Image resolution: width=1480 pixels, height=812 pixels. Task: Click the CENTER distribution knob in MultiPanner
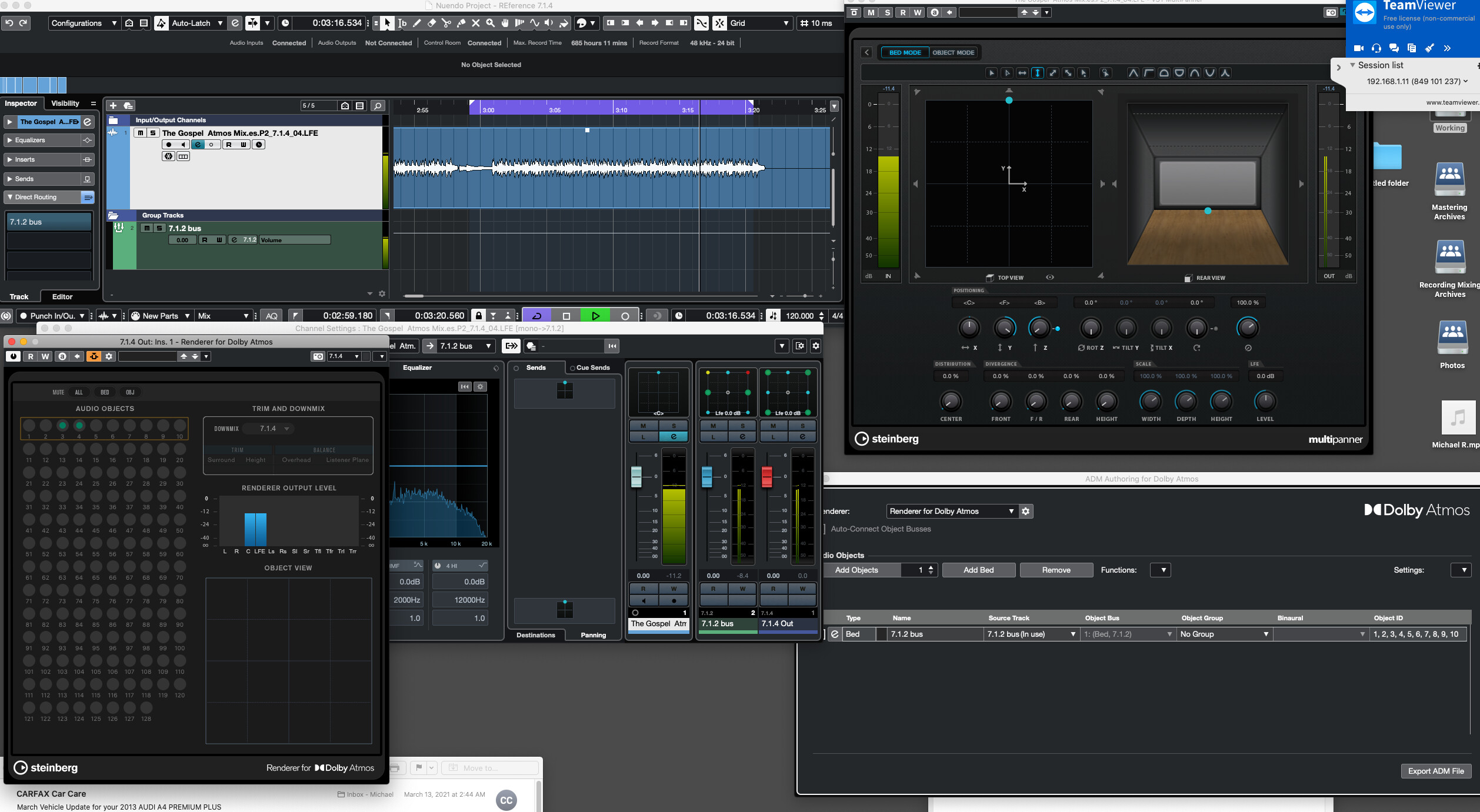pos(951,401)
